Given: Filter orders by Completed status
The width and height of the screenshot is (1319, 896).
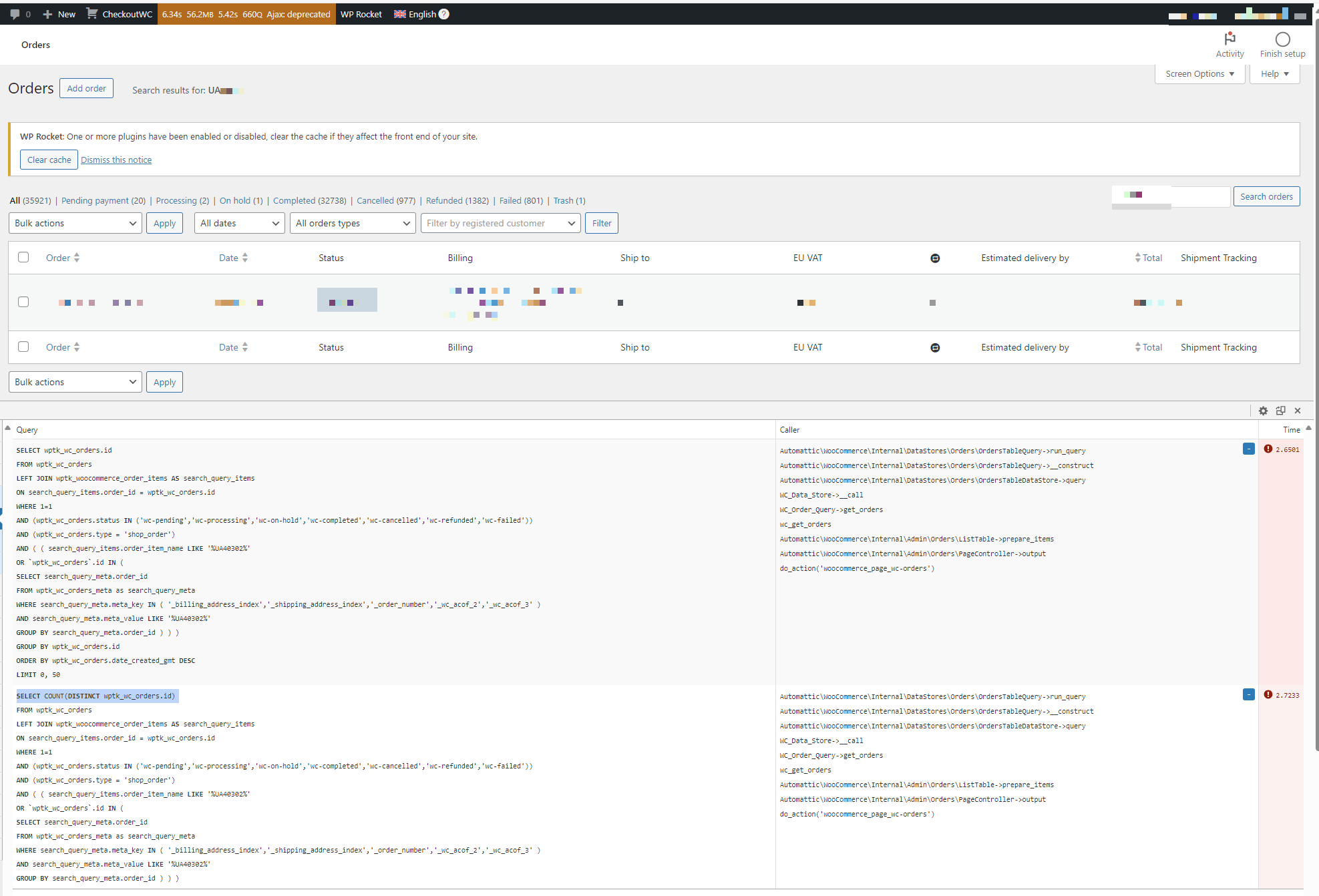Looking at the screenshot, I should coord(294,200).
